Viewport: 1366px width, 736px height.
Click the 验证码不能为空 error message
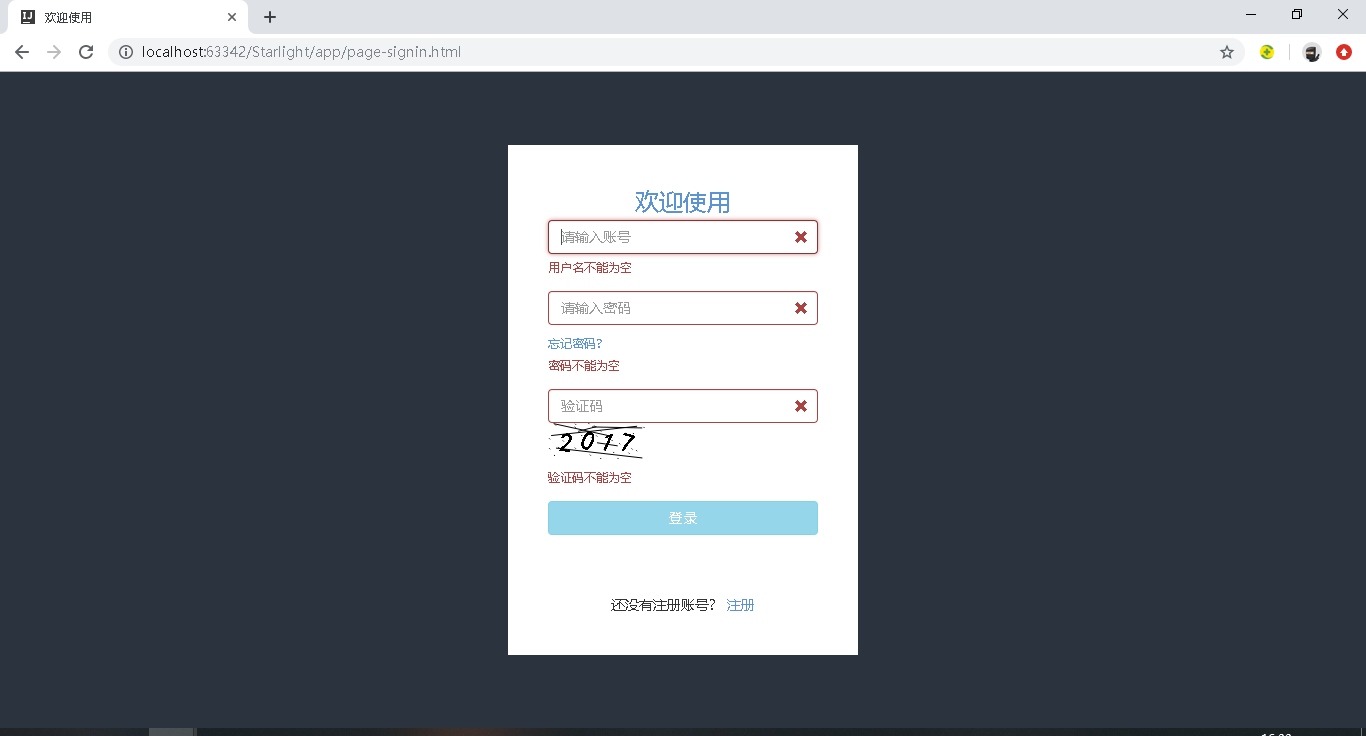pos(590,478)
